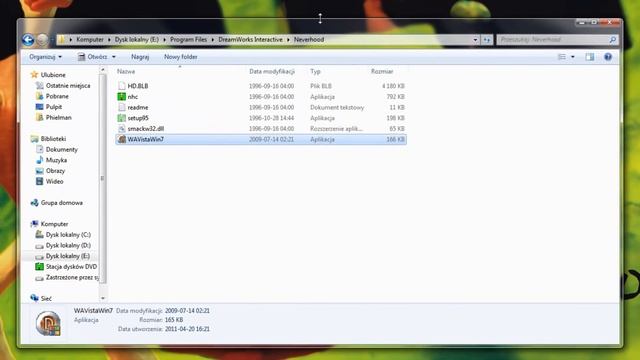Sort by Data modyfikacji column header

[x=272, y=71]
